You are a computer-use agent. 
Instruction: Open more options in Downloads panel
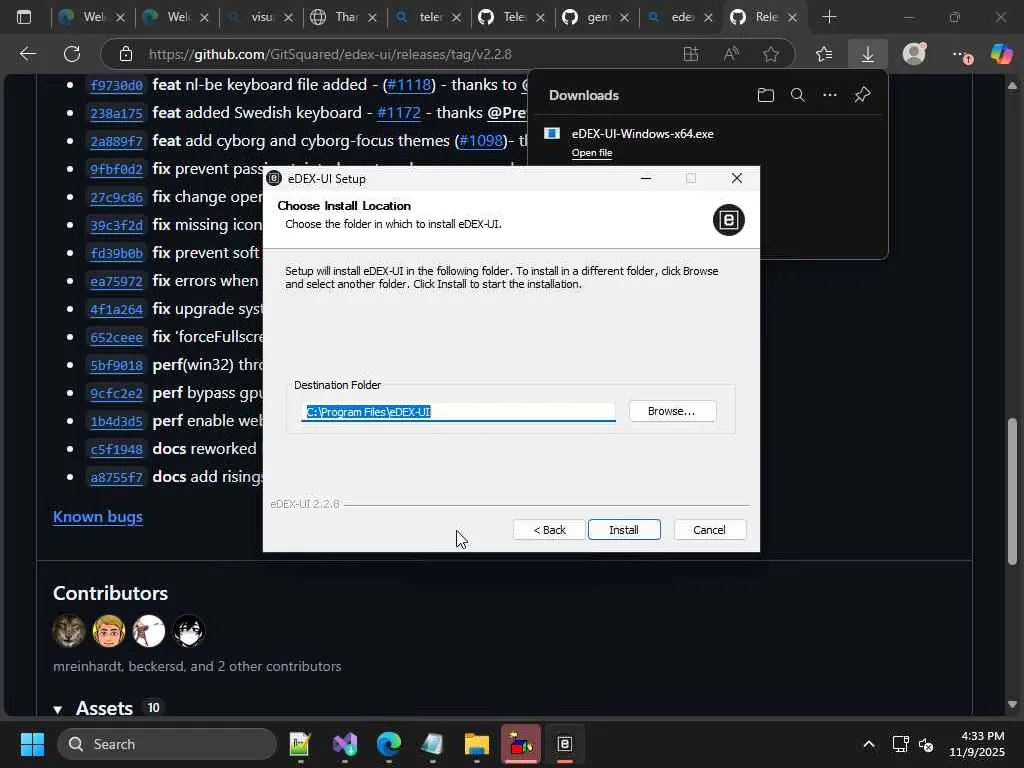(x=829, y=95)
